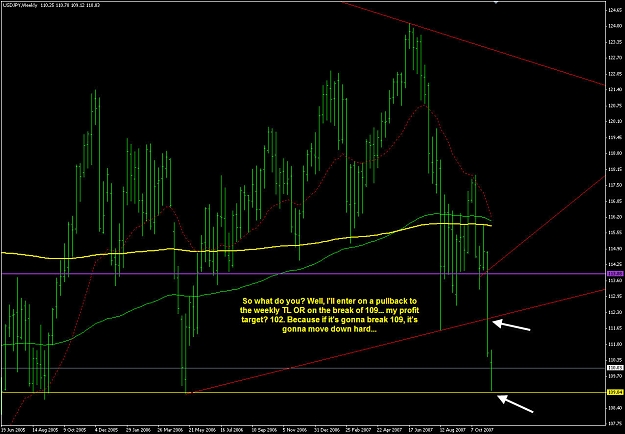Click the 12 Aug 2007 date label

coord(451,430)
